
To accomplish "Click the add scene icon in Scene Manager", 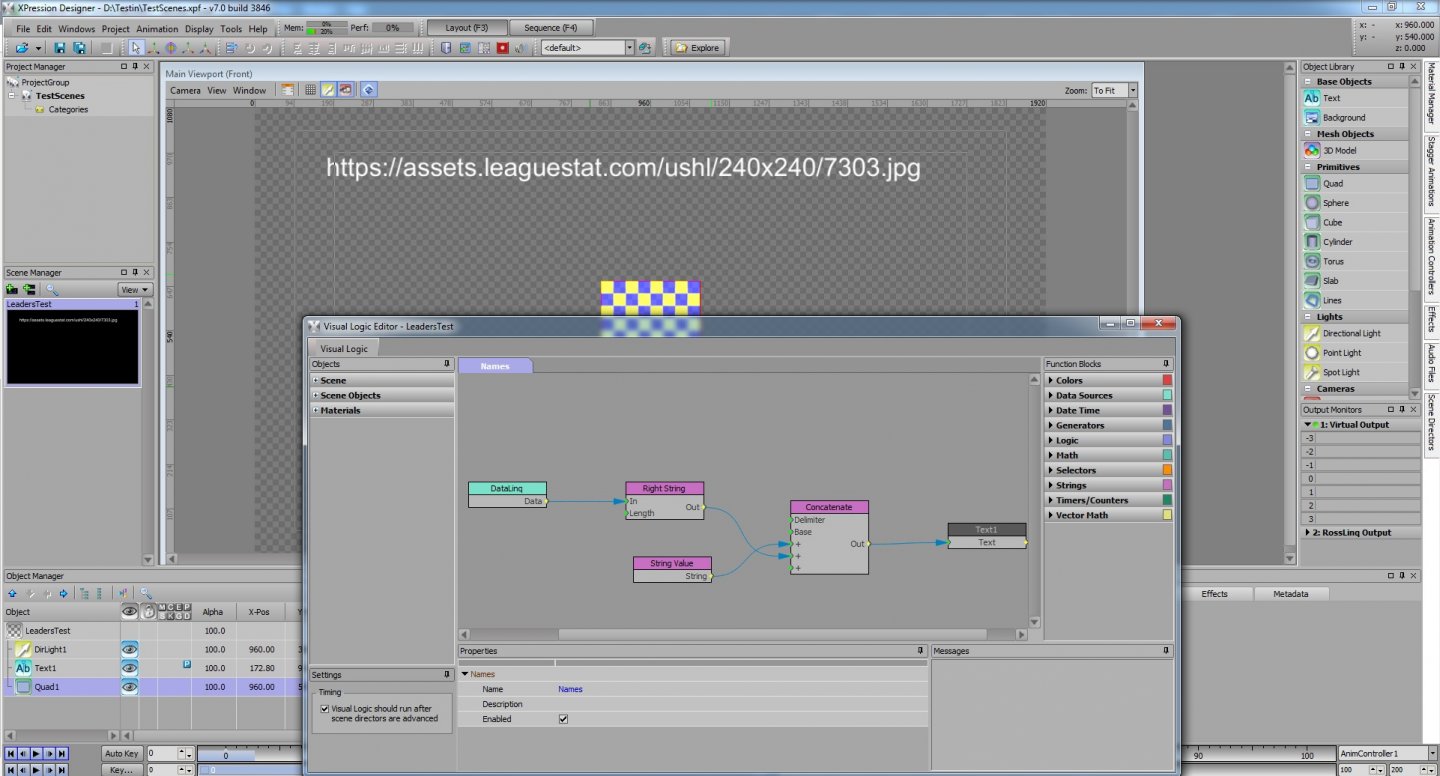I will point(12,289).
